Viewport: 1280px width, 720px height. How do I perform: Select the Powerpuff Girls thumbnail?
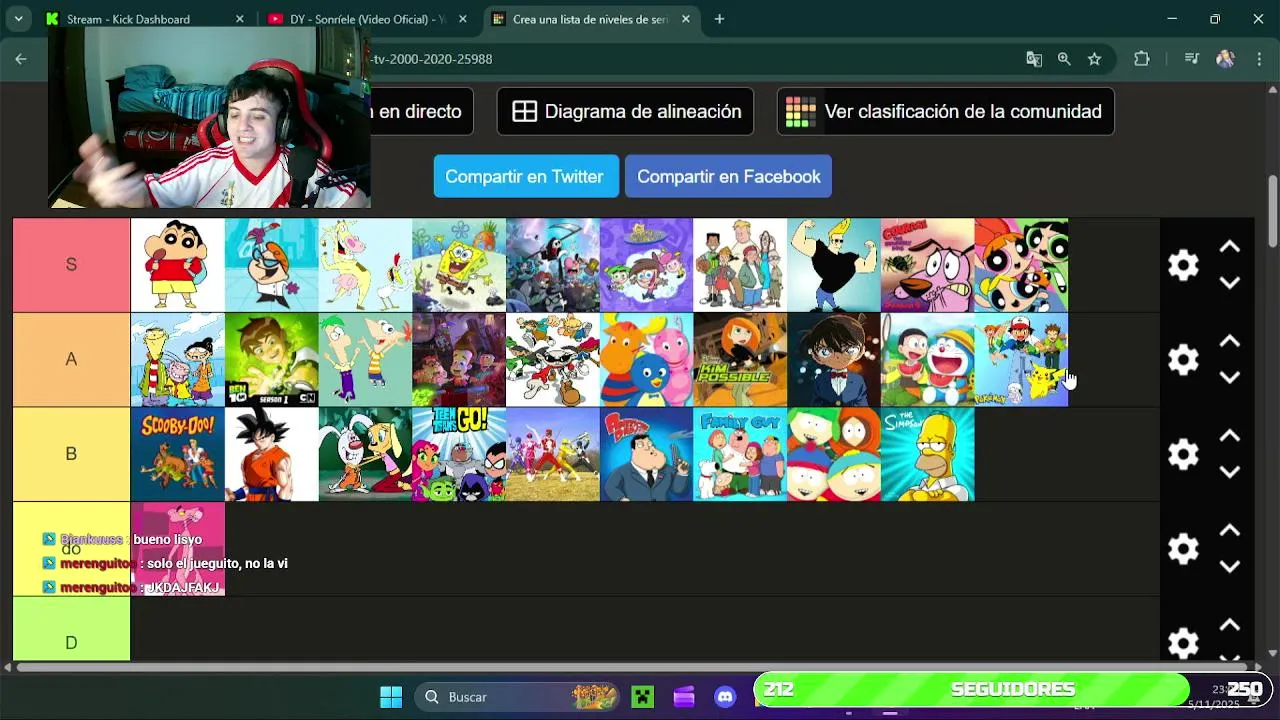(x=1021, y=265)
